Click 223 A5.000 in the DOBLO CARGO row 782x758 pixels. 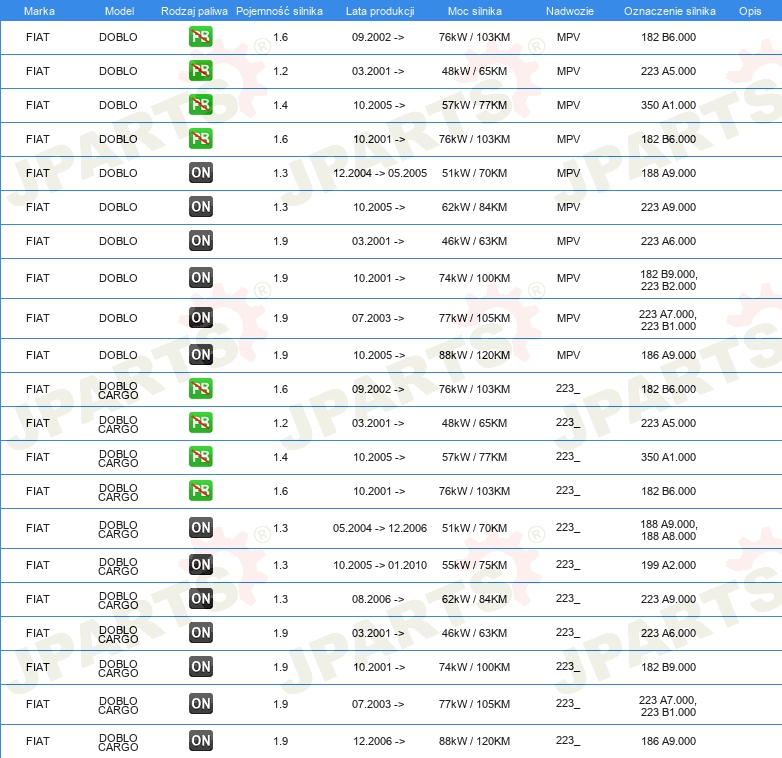tap(668, 423)
